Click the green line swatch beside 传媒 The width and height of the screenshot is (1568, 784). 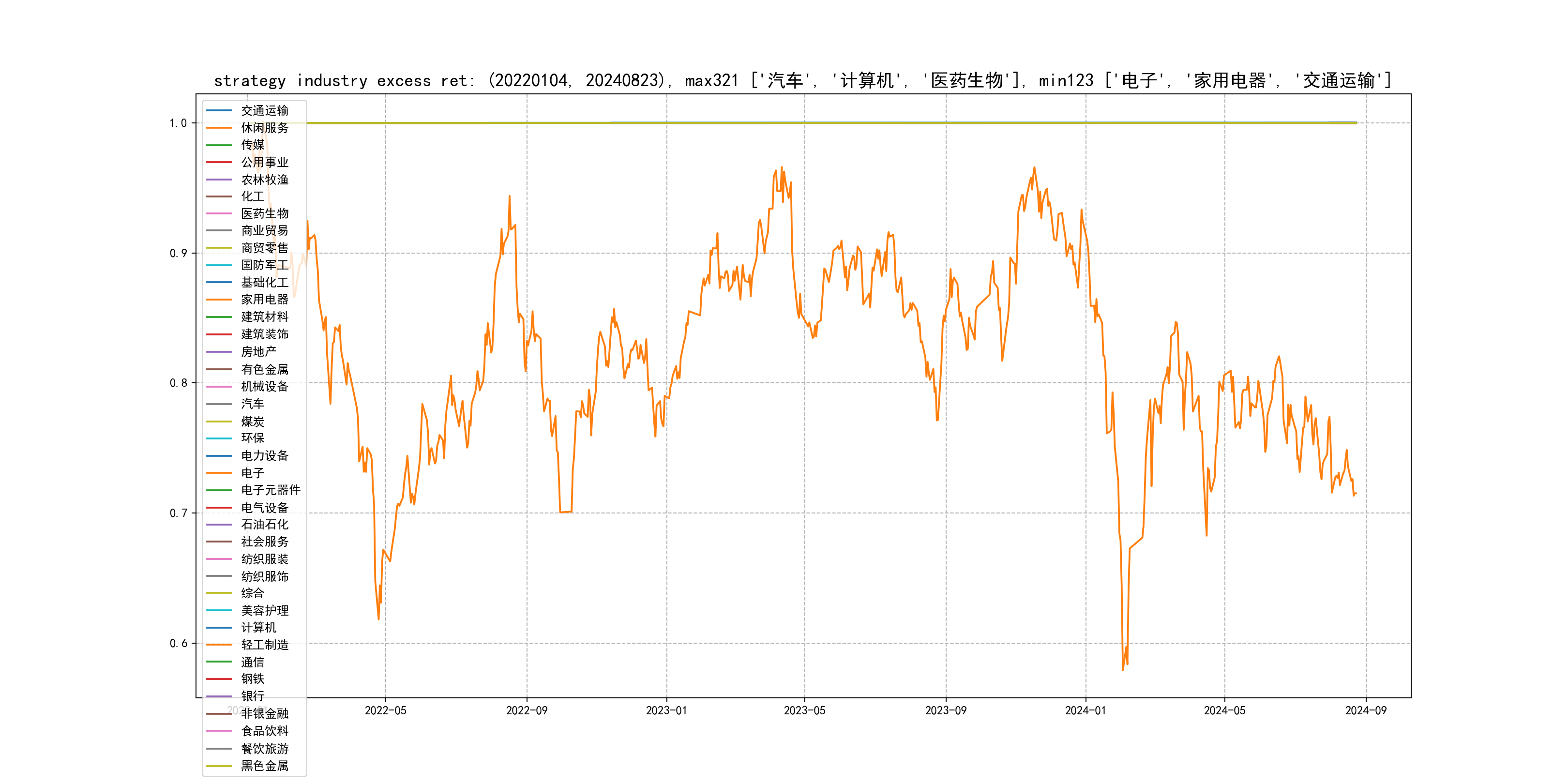219,145
